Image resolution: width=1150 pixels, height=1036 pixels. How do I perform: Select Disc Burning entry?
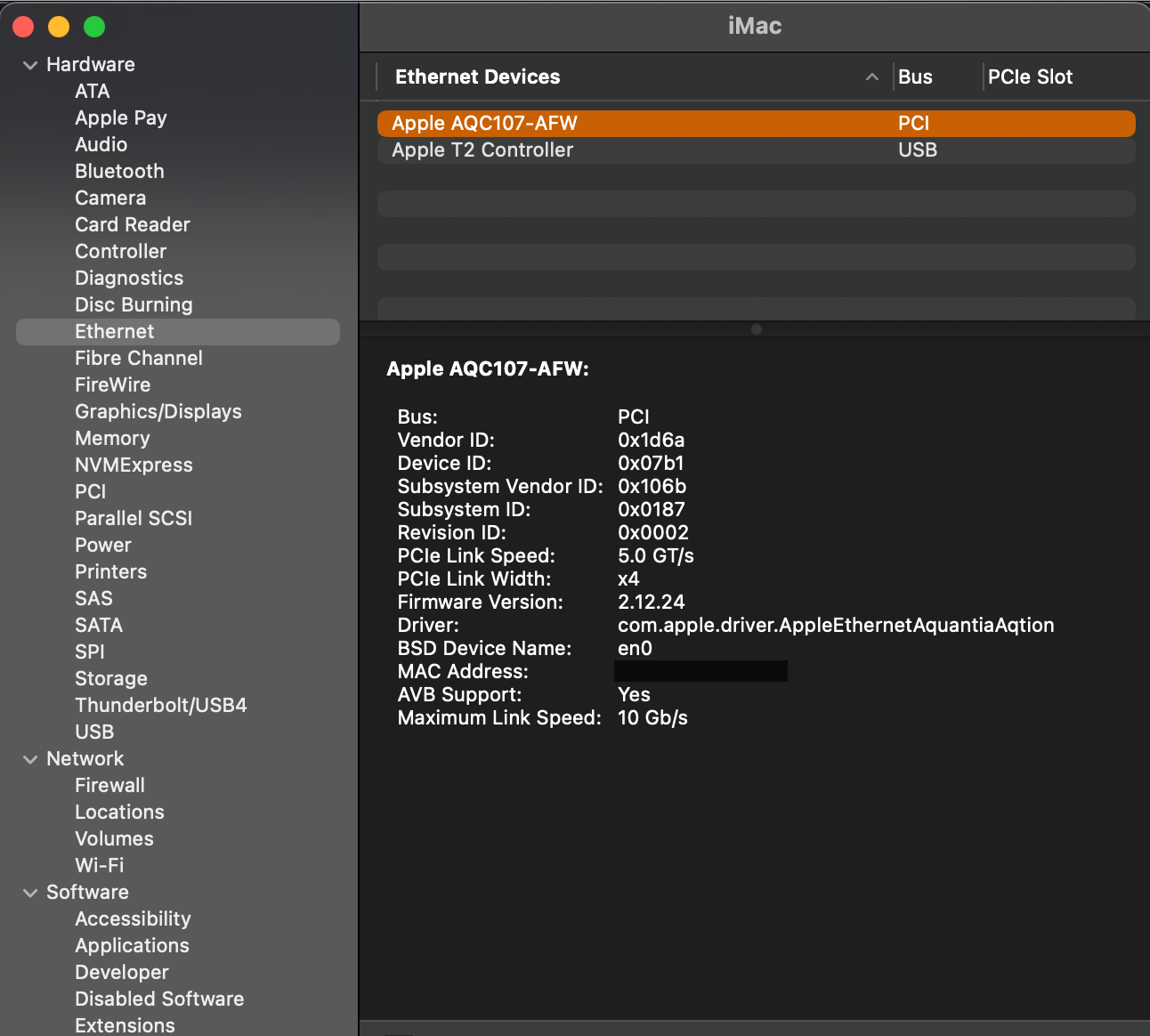pos(134,305)
